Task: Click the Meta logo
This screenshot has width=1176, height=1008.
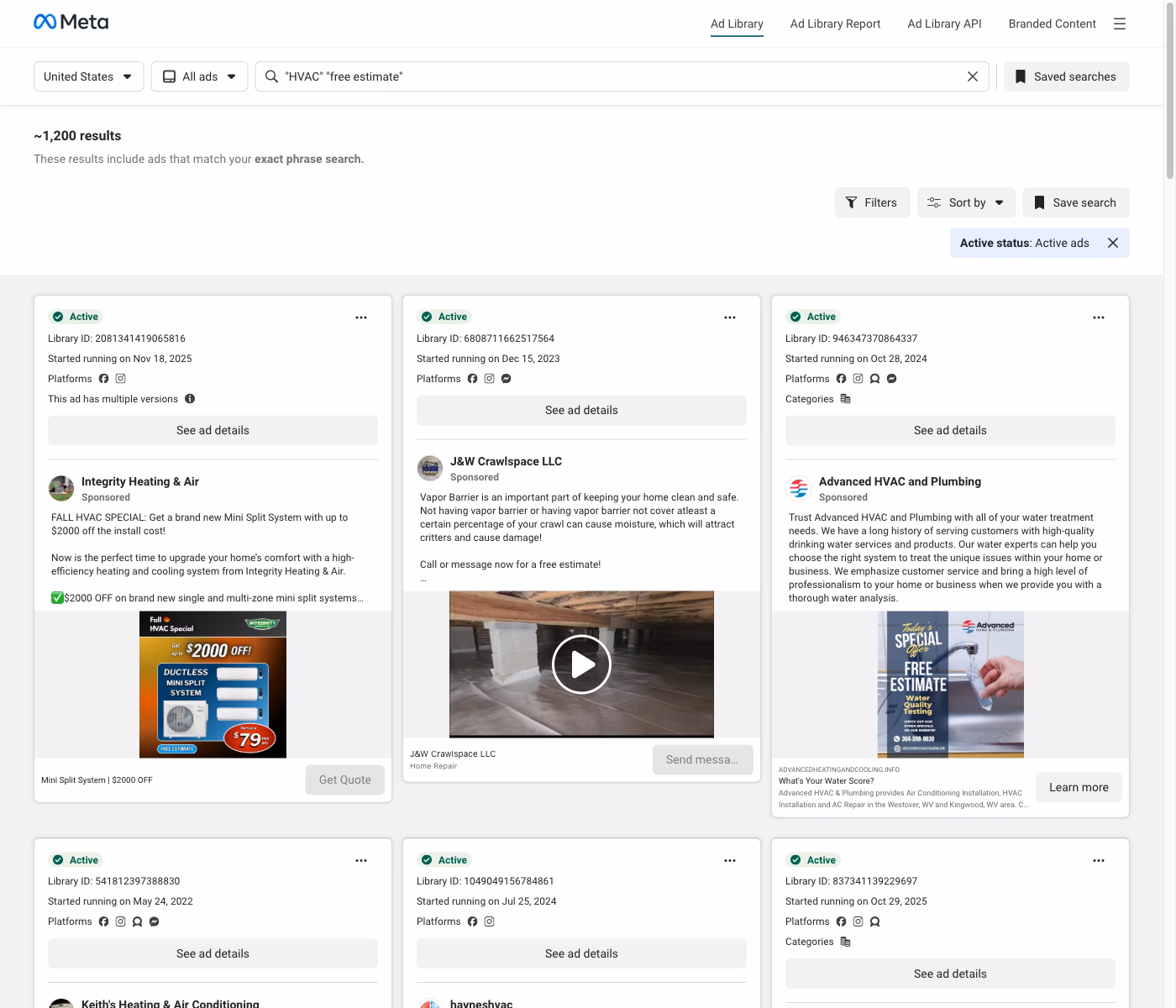Action: [71, 23]
